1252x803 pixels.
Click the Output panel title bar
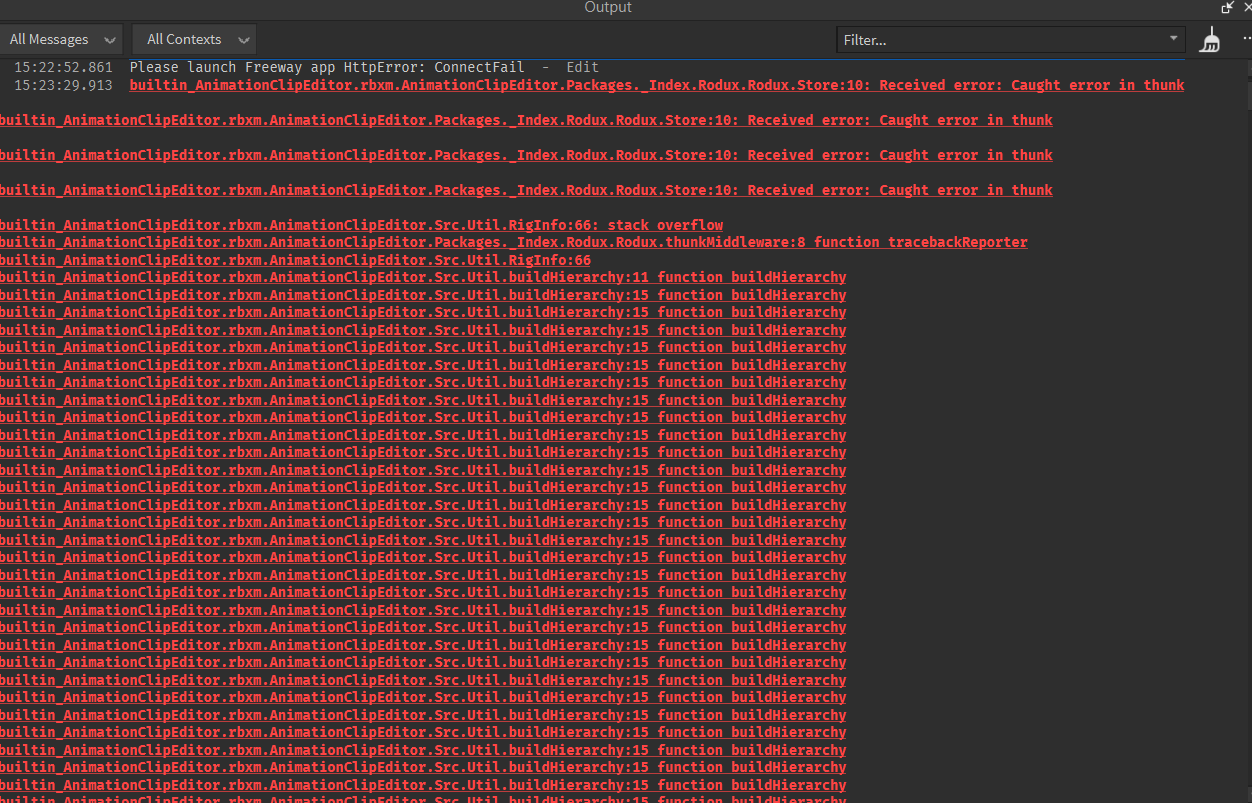click(607, 8)
